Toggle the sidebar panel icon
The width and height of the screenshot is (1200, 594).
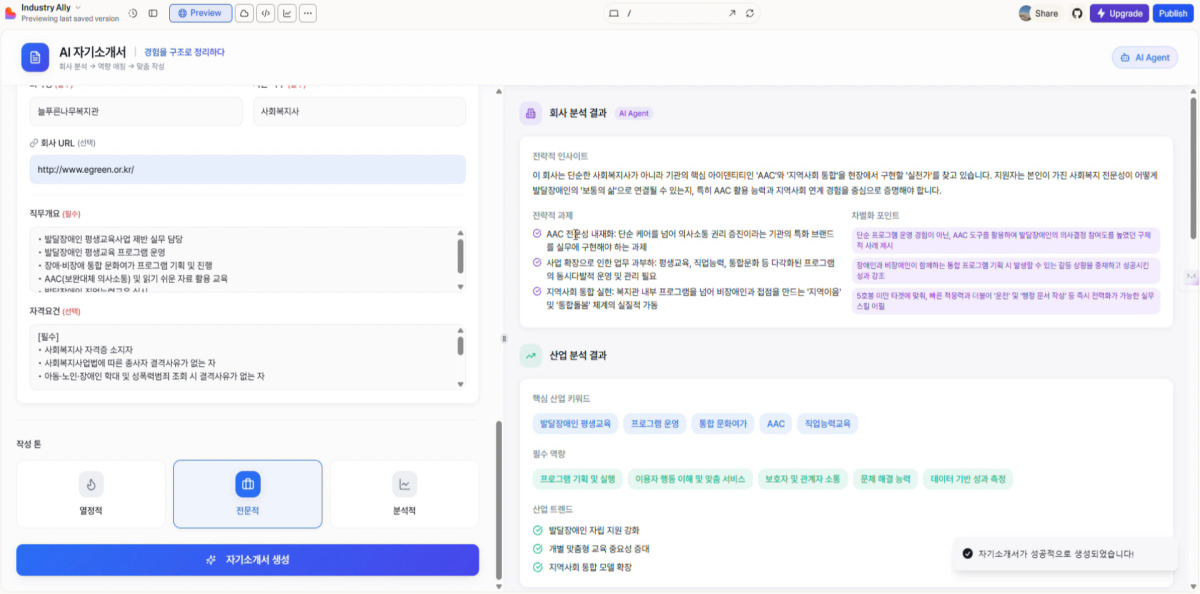[x=153, y=13]
